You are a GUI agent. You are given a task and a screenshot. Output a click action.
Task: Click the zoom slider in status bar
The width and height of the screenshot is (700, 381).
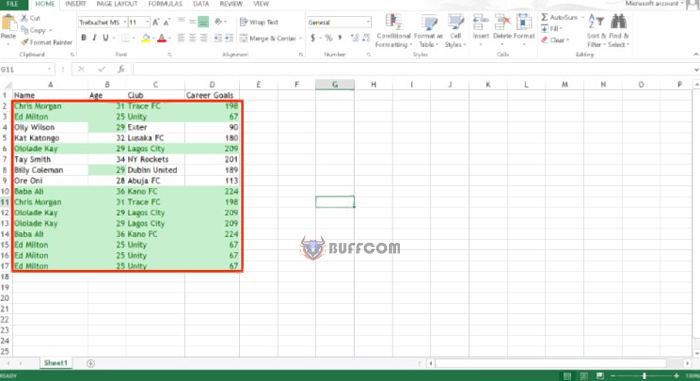click(644, 376)
